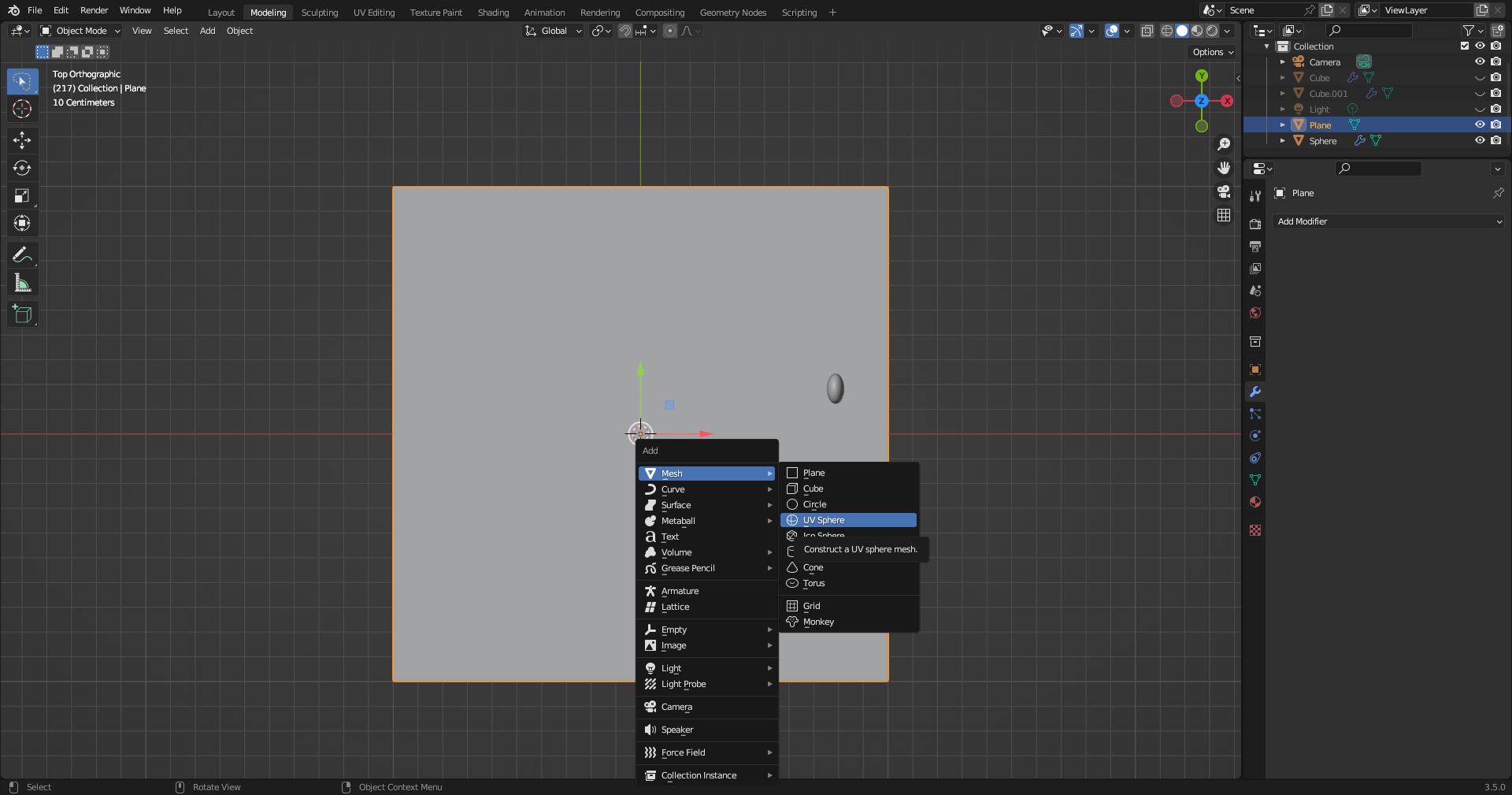Select the Cursor tool in the toolbar
The width and height of the screenshot is (1512, 795).
tap(22, 109)
